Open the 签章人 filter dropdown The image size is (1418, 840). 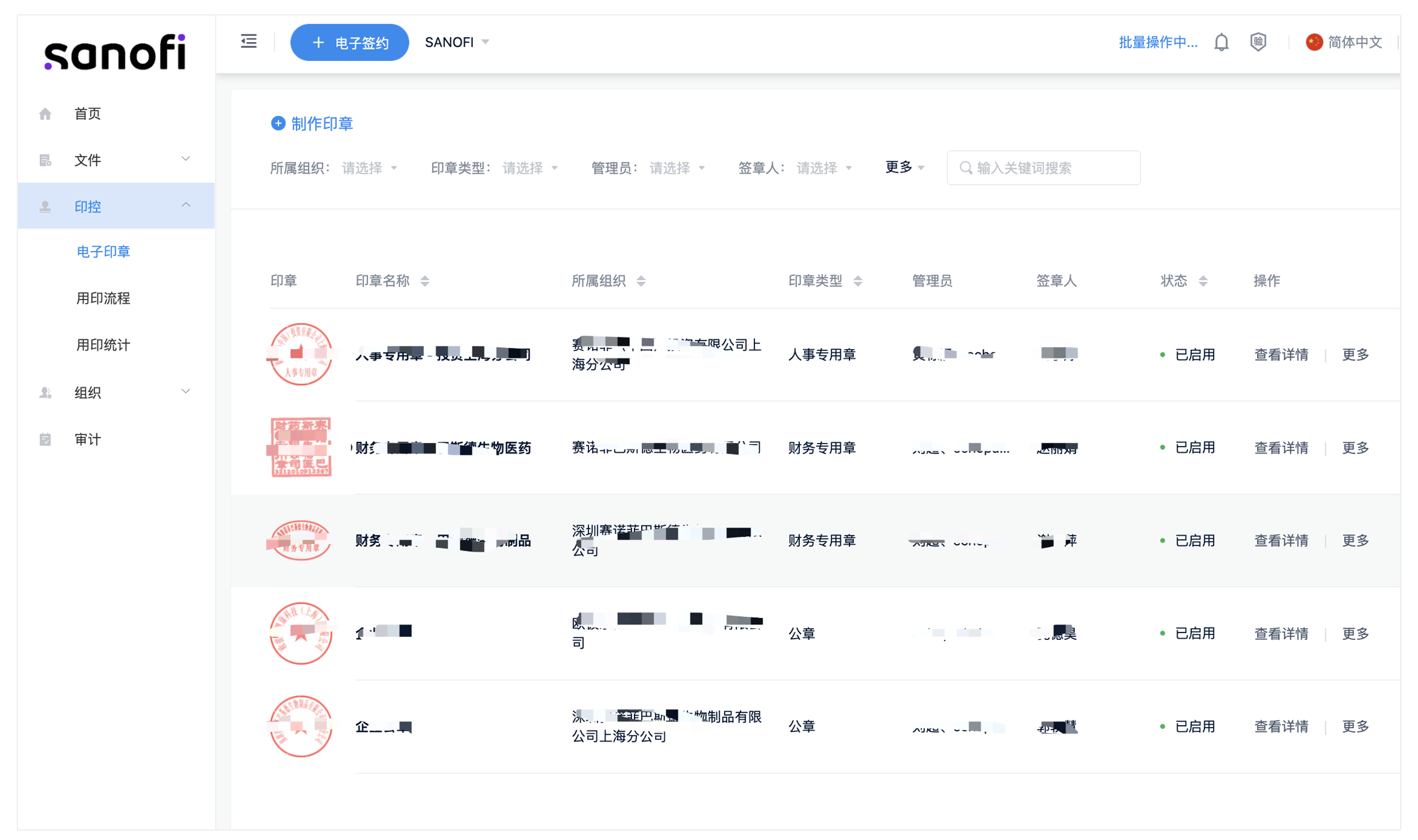point(825,168)
